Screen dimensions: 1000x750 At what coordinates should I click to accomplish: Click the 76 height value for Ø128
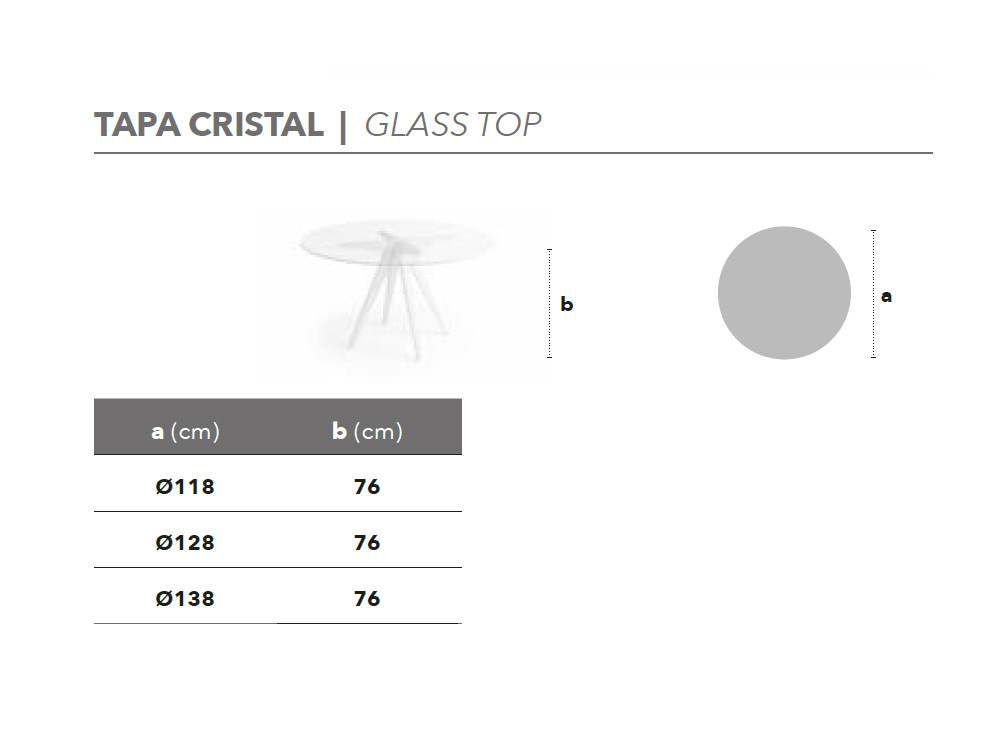[x=367, y=543]
